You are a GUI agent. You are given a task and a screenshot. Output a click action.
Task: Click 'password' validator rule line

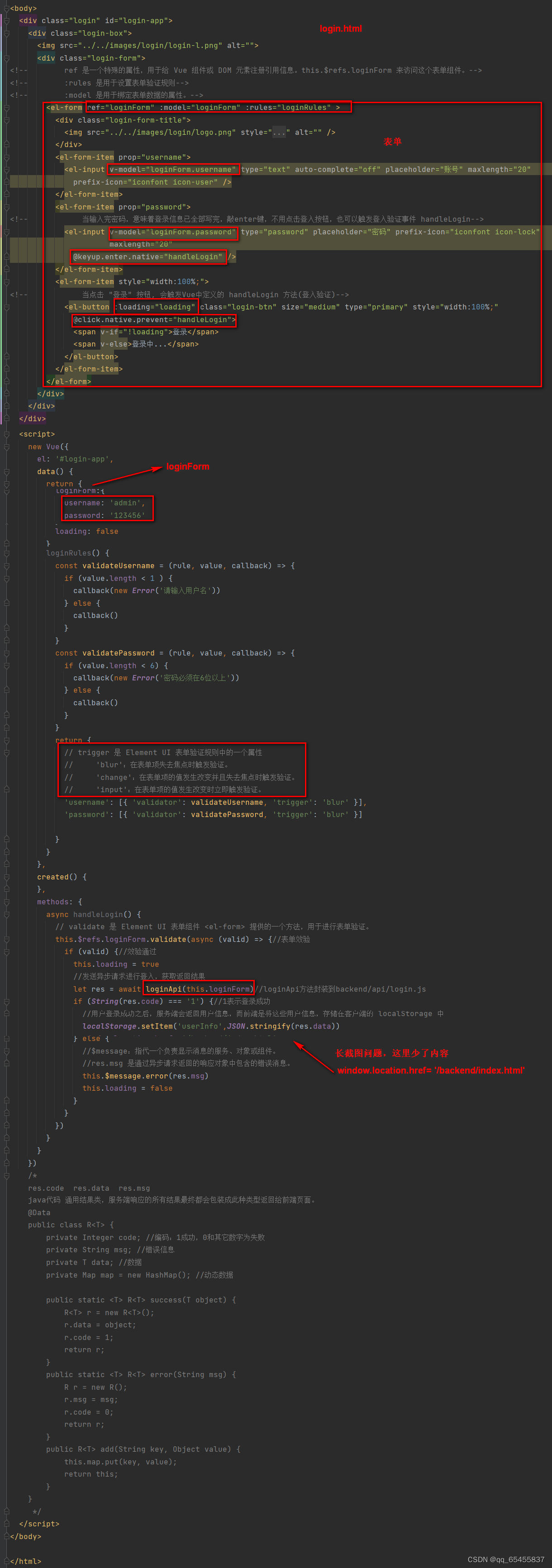214,814
